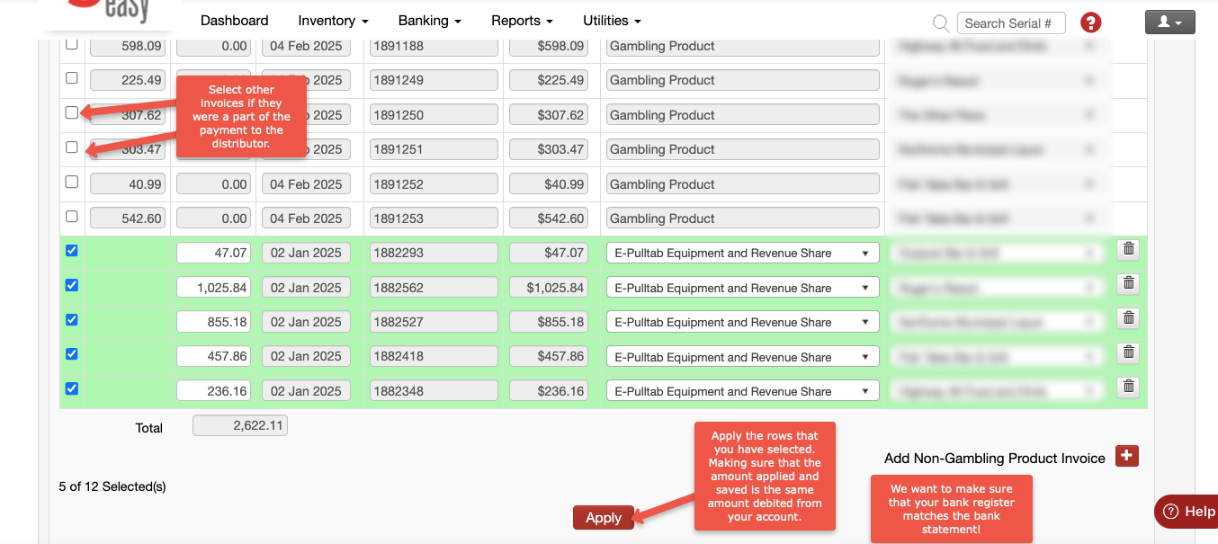Click Add Non-Gambling Product Invoice label

point(994,458)
